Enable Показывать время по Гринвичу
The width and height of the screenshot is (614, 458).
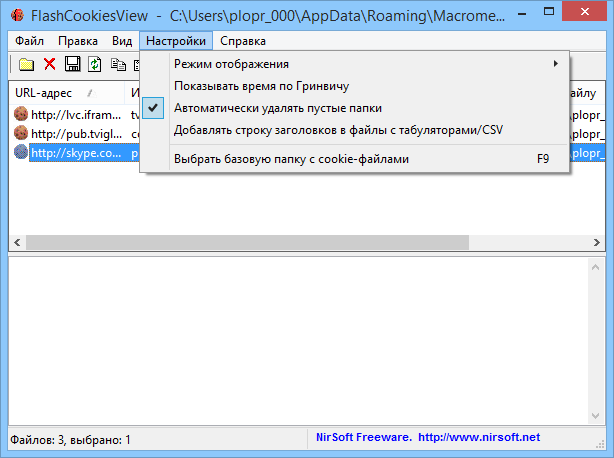click(354, 86)
